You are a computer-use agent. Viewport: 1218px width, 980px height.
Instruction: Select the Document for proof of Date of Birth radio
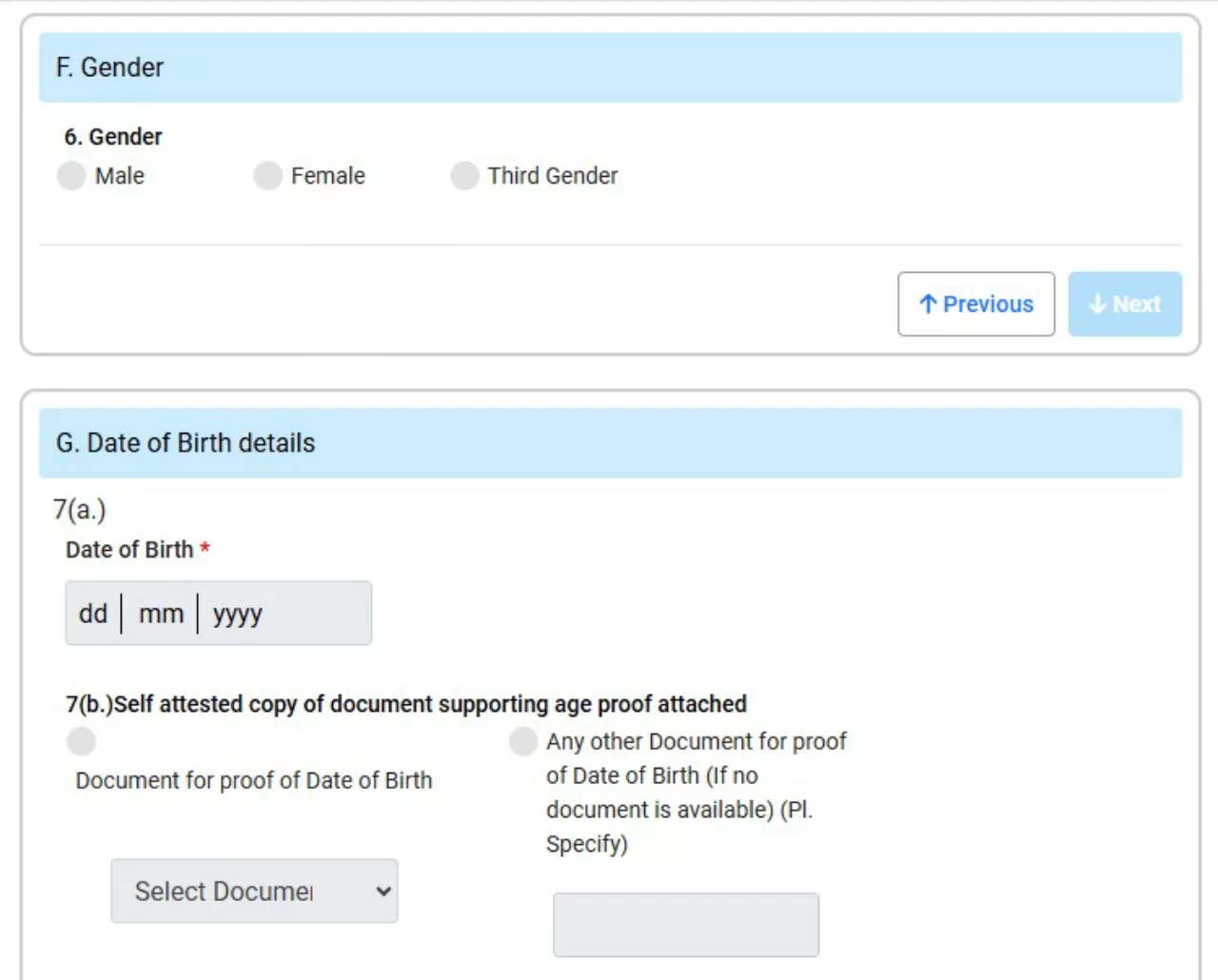coord(82,741)
